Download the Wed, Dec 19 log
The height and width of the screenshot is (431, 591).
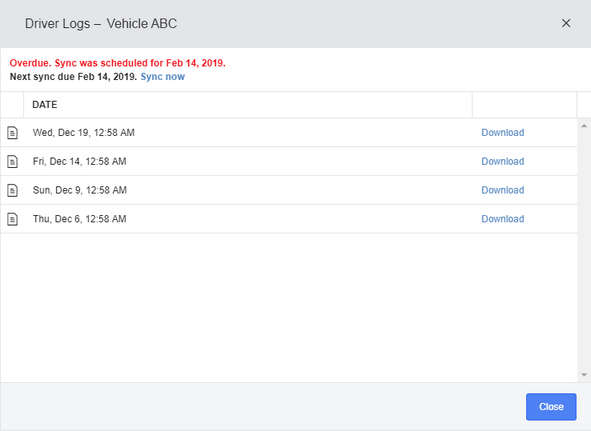(502, 133)
